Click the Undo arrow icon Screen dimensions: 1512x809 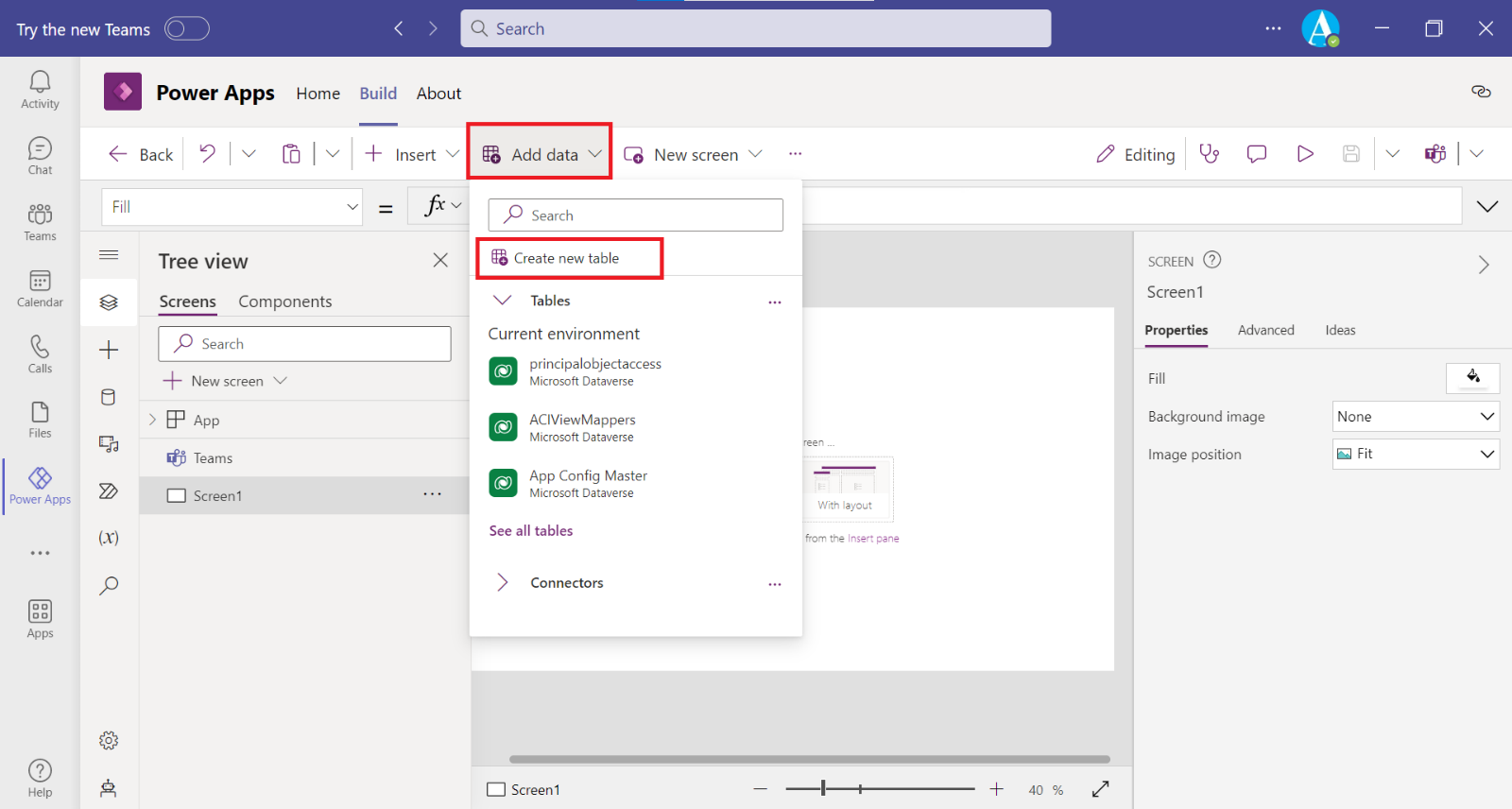207,154
